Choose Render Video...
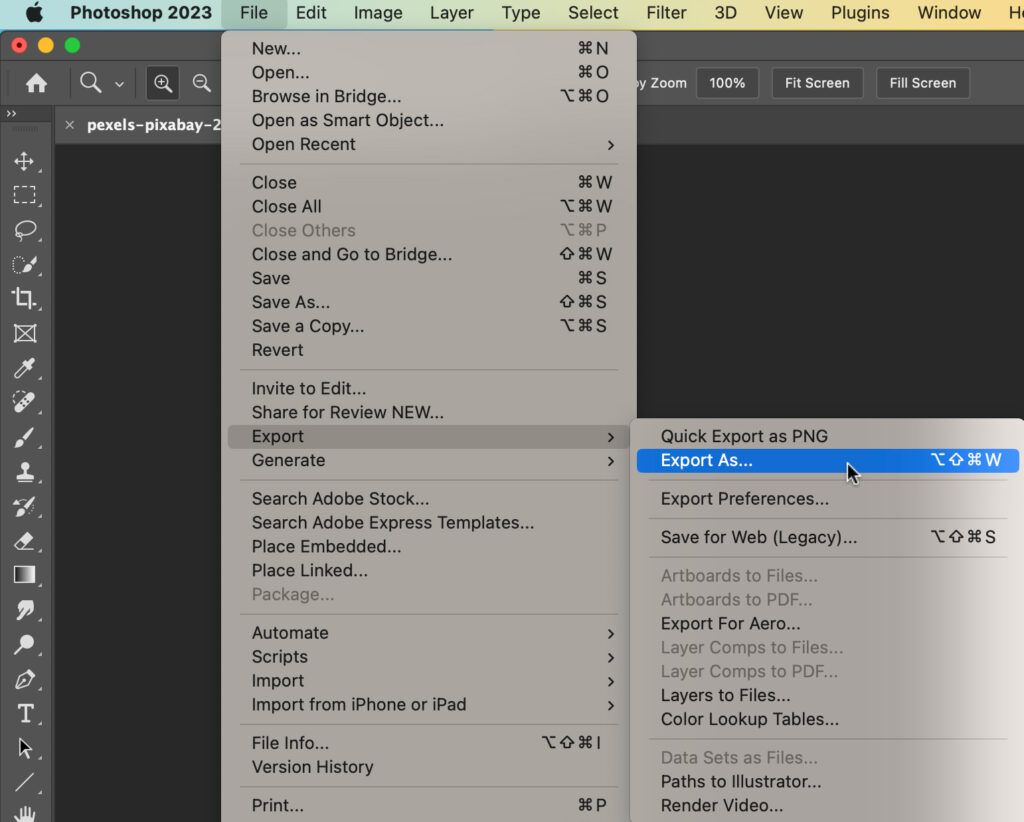The height and width of the screenshot is (822, 1024). click(x=827, y=806)
